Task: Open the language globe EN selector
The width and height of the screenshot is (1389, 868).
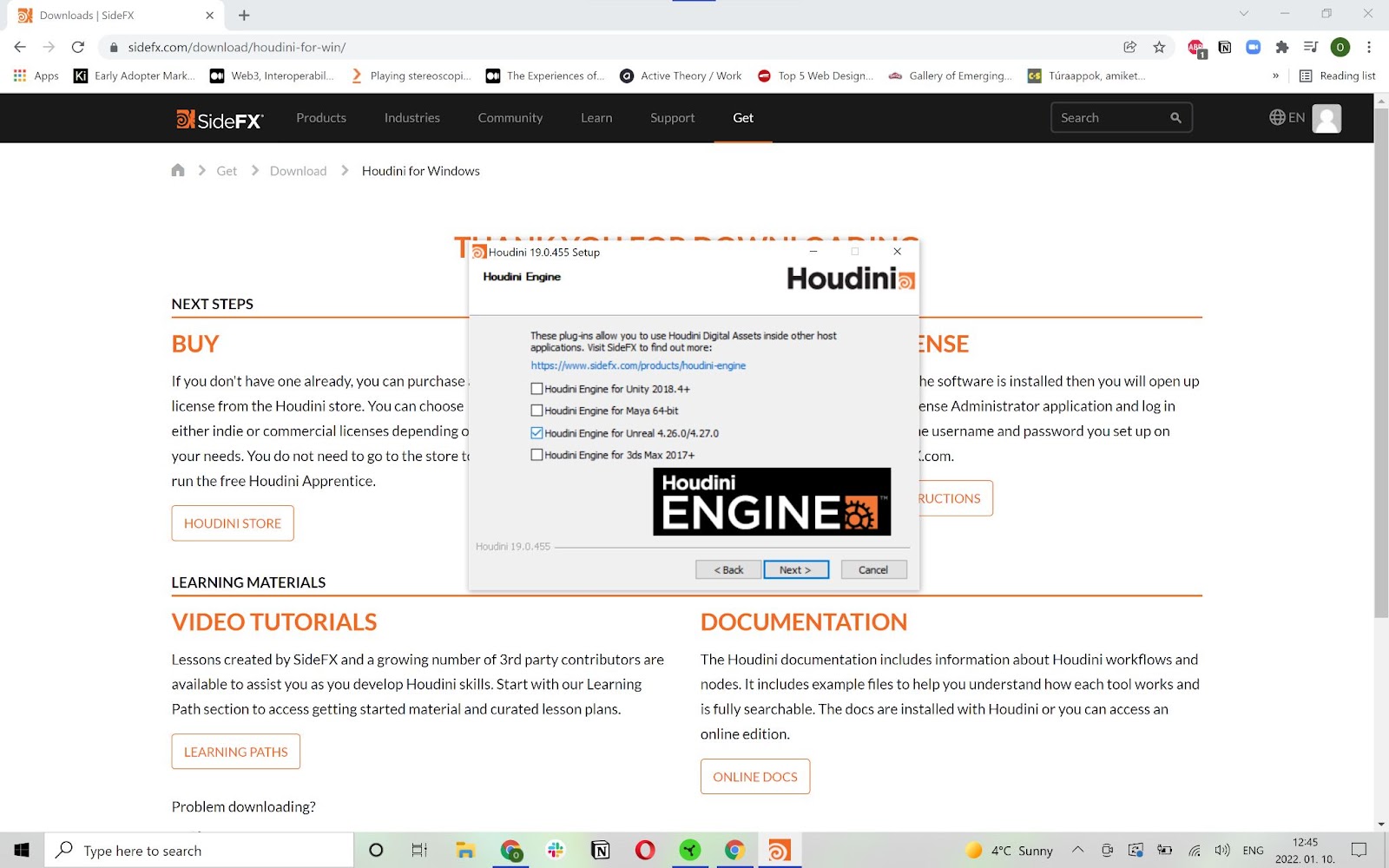Action: click(1287, 118)
